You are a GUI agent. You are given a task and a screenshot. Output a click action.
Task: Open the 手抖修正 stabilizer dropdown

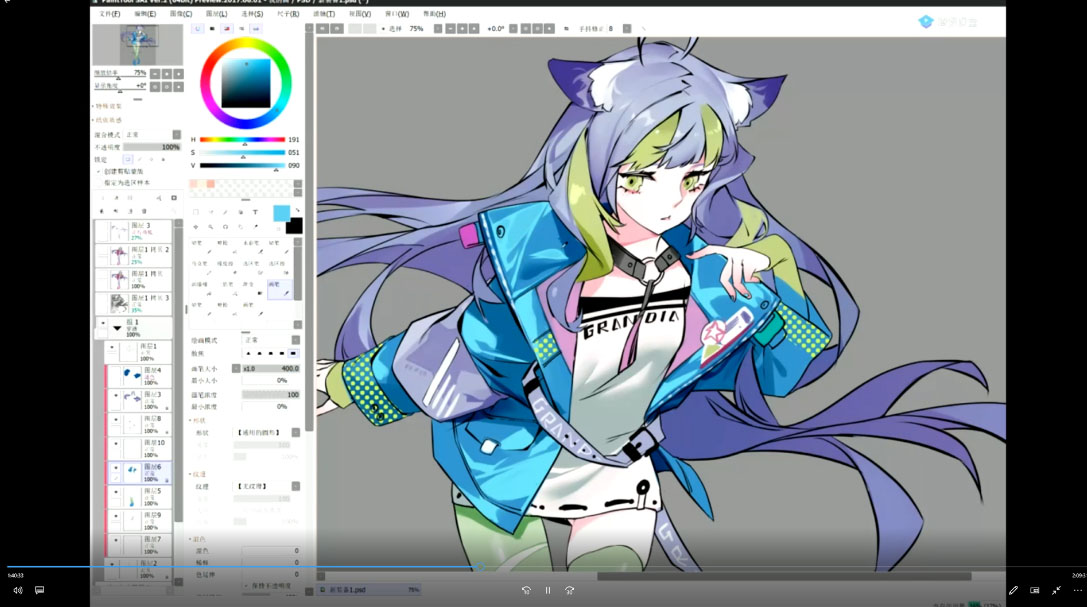click(x=627, y=28)
